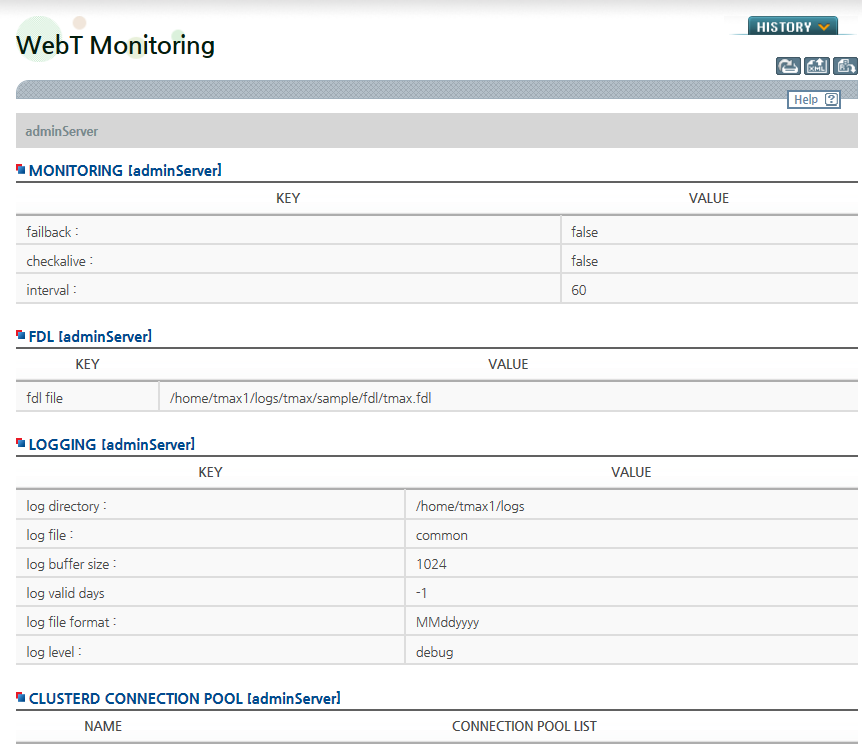Select the adminServer header bar
The height and width of the screenshot is (747, 862).
coord(436,131)
